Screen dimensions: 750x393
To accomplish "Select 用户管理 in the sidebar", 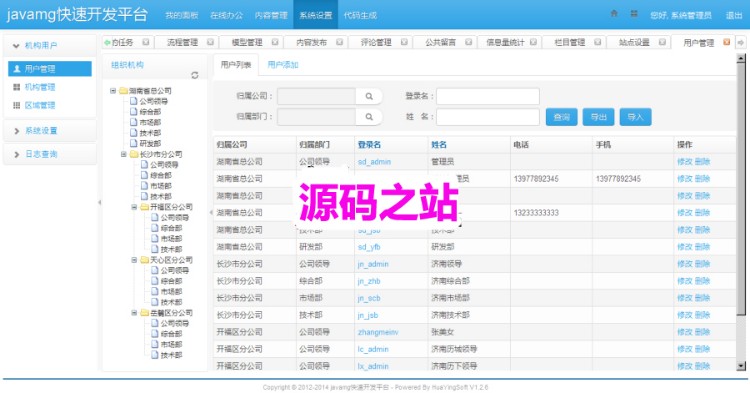I will tap(50, 69).
